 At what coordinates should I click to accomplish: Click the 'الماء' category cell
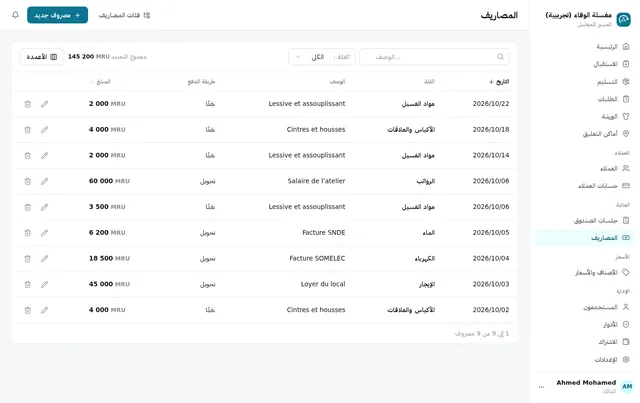429,233
